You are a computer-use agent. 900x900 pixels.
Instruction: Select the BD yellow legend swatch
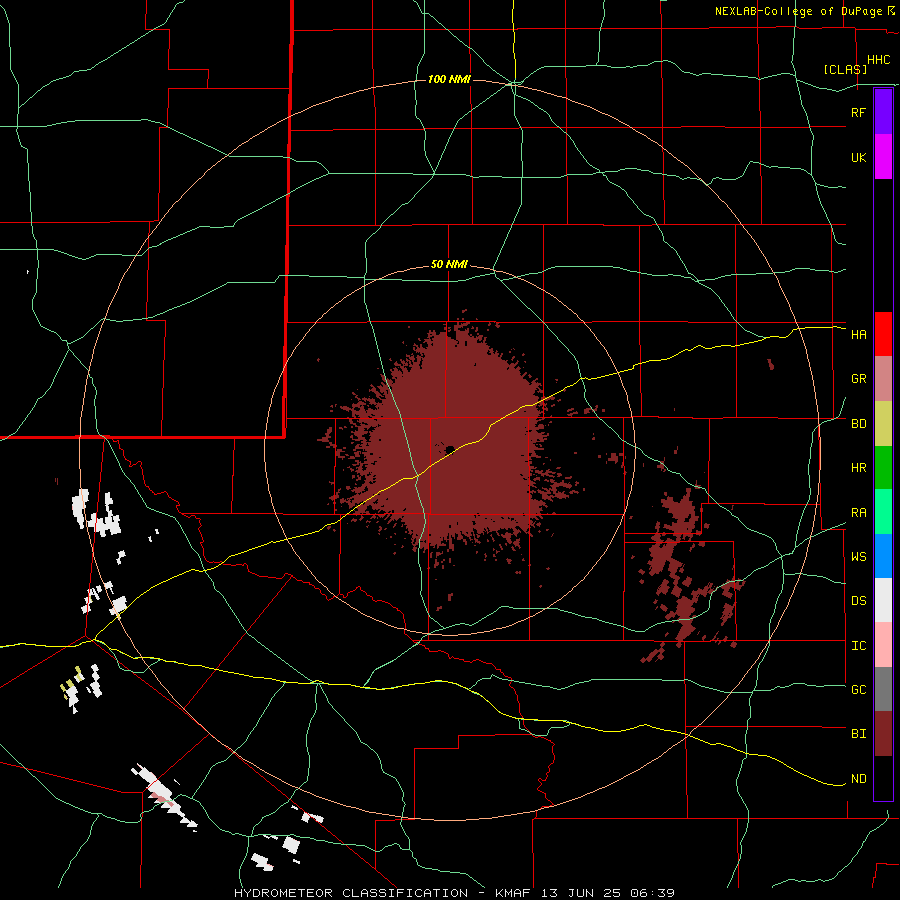click(883, 424)
